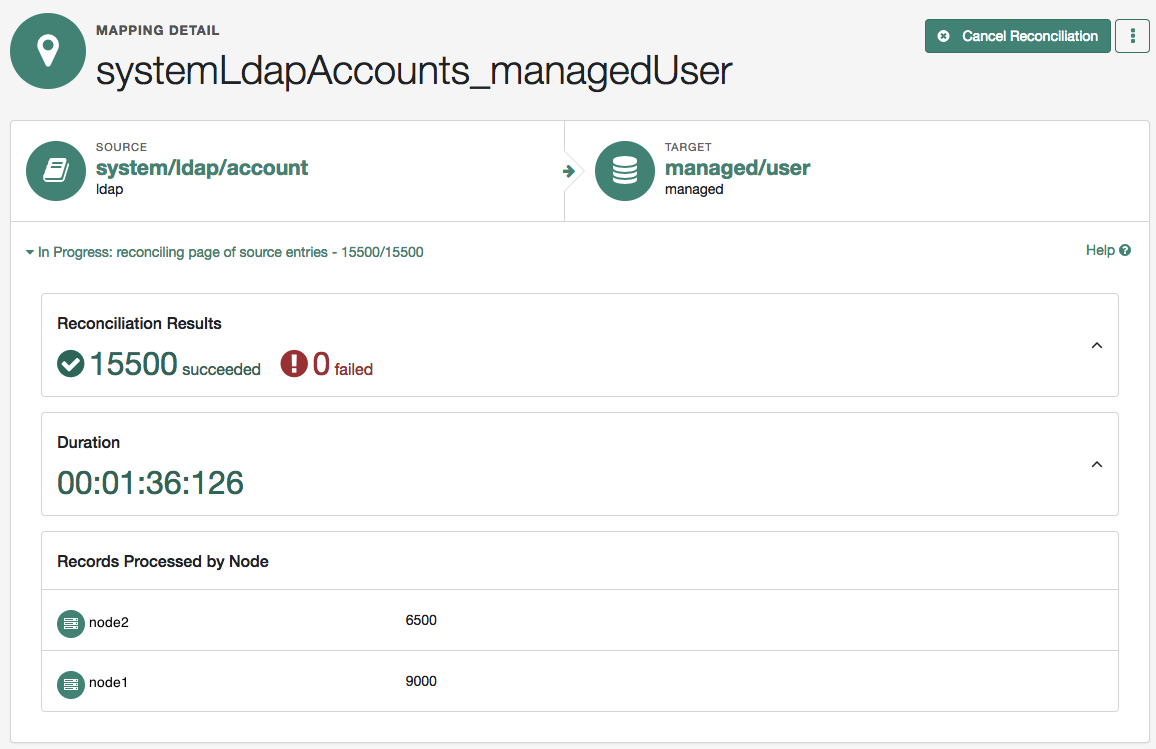Click the Help question mark icon
The height and width of the screenshot is (749, 1156).
1125,251
